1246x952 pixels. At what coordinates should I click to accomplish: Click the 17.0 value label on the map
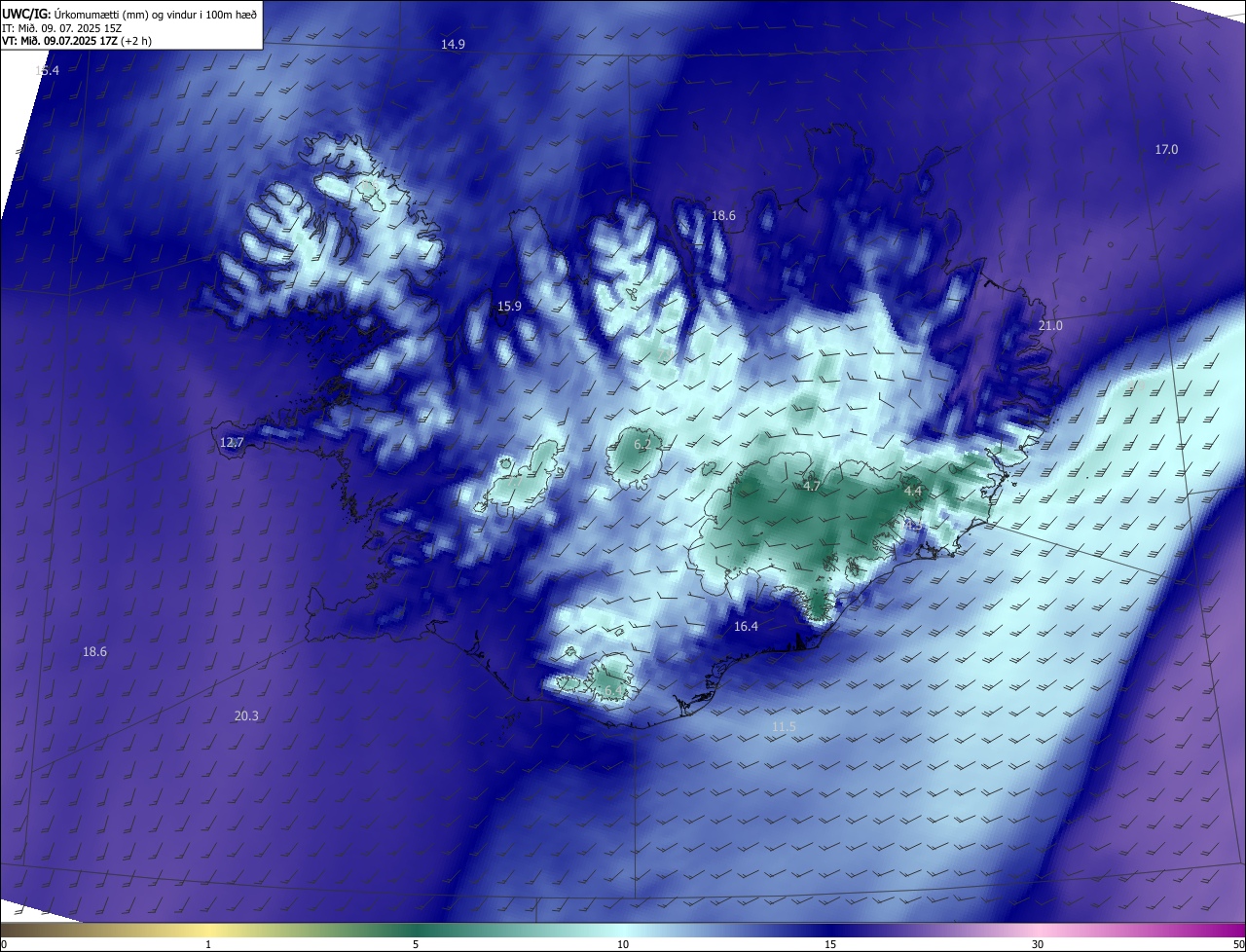click(1166, 150)
